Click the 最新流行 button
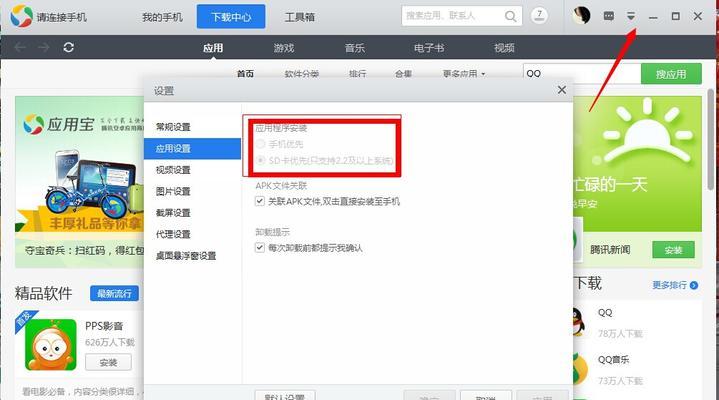The image size is (719, 400). point(114,294)
